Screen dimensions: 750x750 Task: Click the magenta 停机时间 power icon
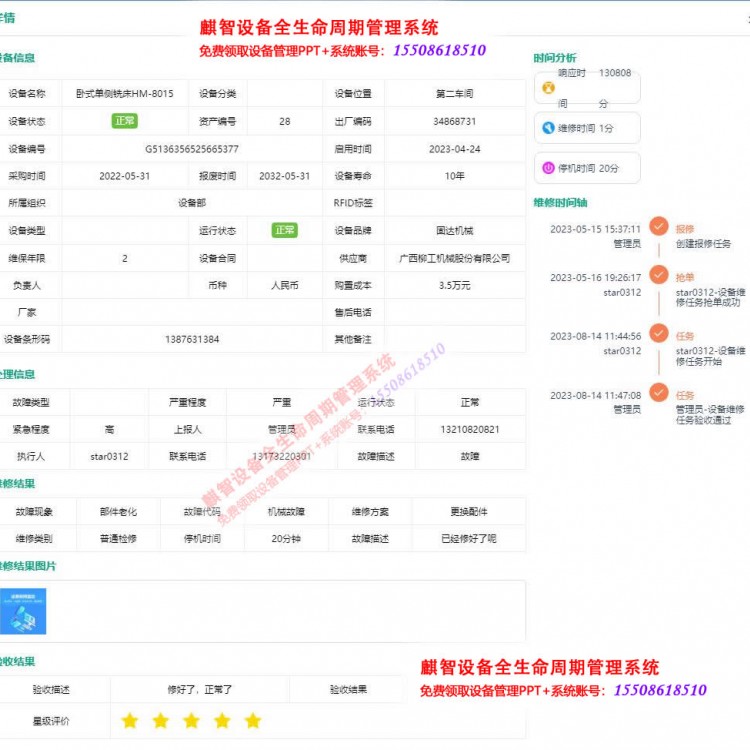[548, 169]
